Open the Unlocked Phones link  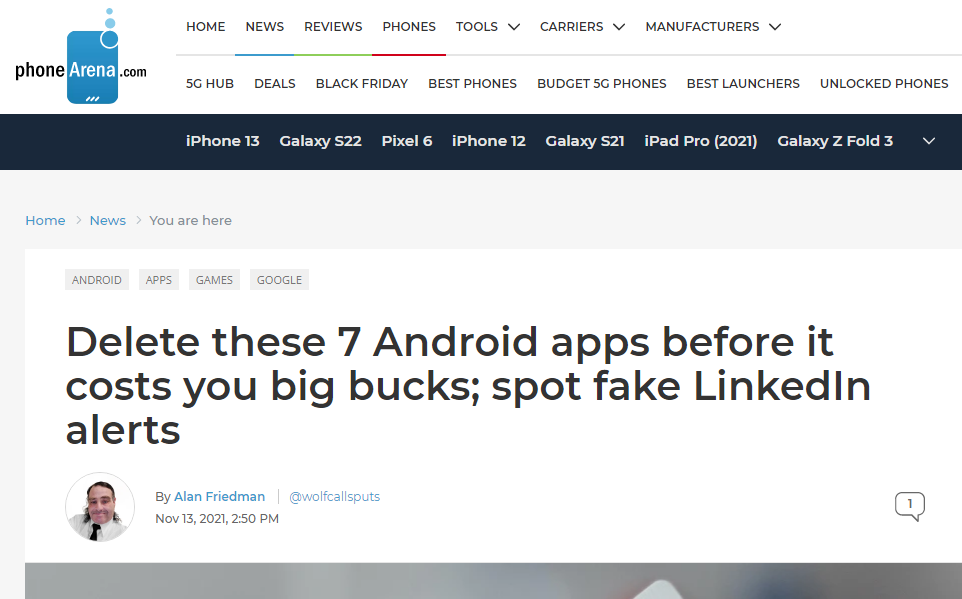[884, 83]
